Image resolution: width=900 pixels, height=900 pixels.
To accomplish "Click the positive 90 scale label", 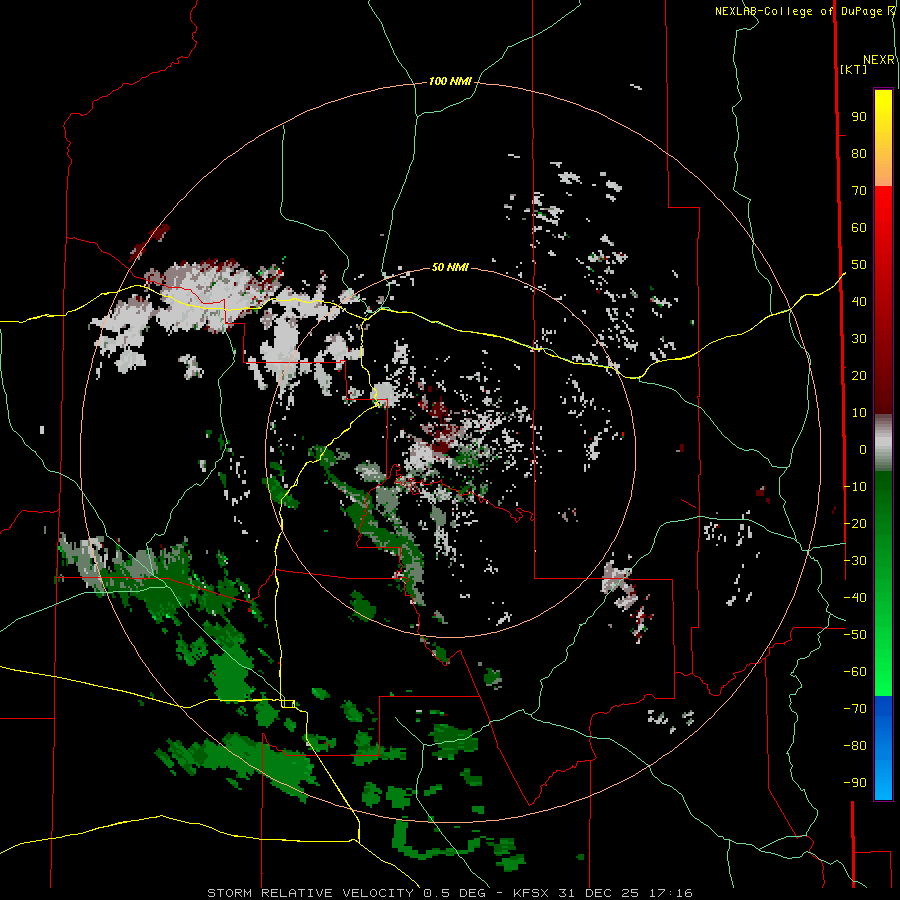I will click(859, 117).
